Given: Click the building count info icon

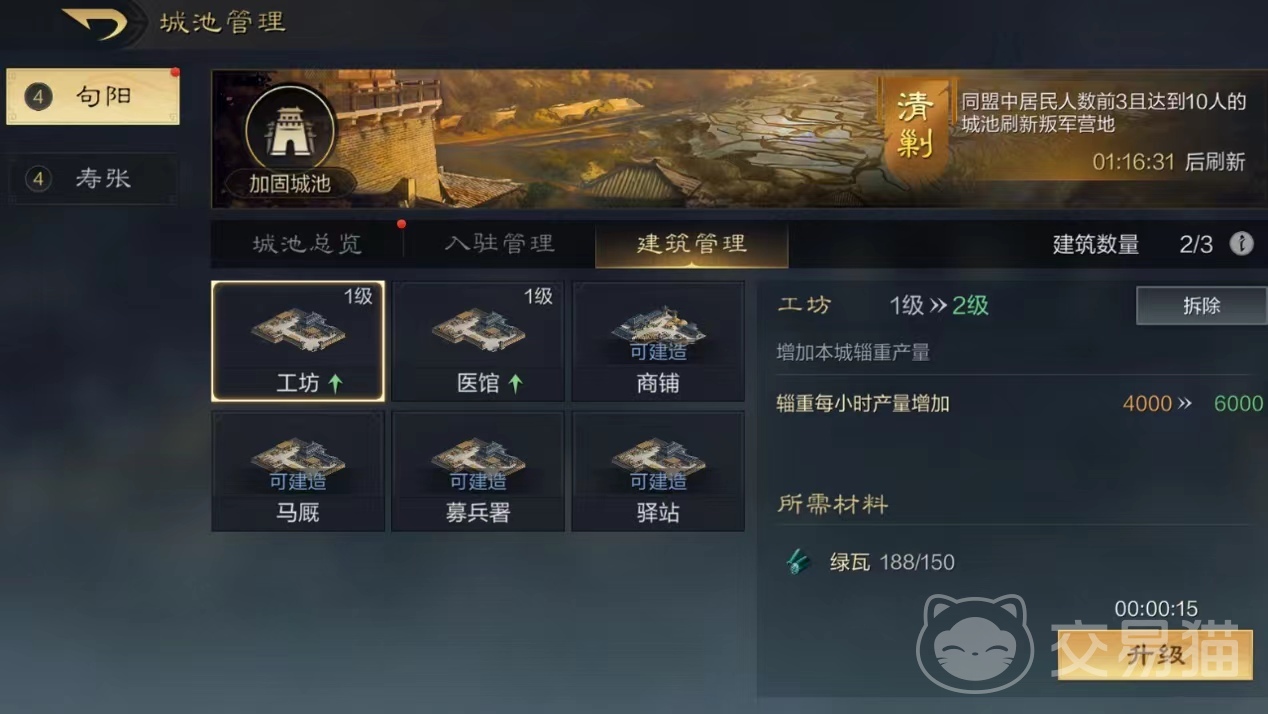Looking at the screenshot, I should tap(1241, 243).
